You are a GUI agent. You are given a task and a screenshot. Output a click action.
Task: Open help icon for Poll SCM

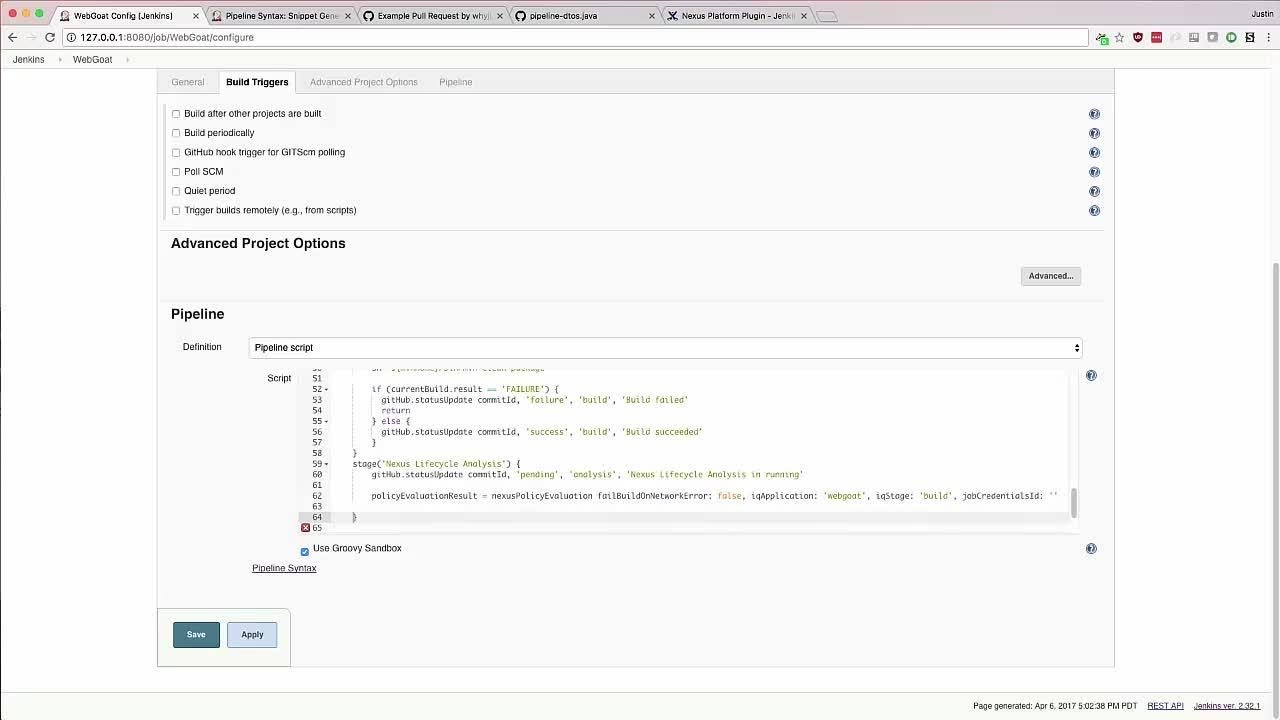click(x=1094, y=172)
